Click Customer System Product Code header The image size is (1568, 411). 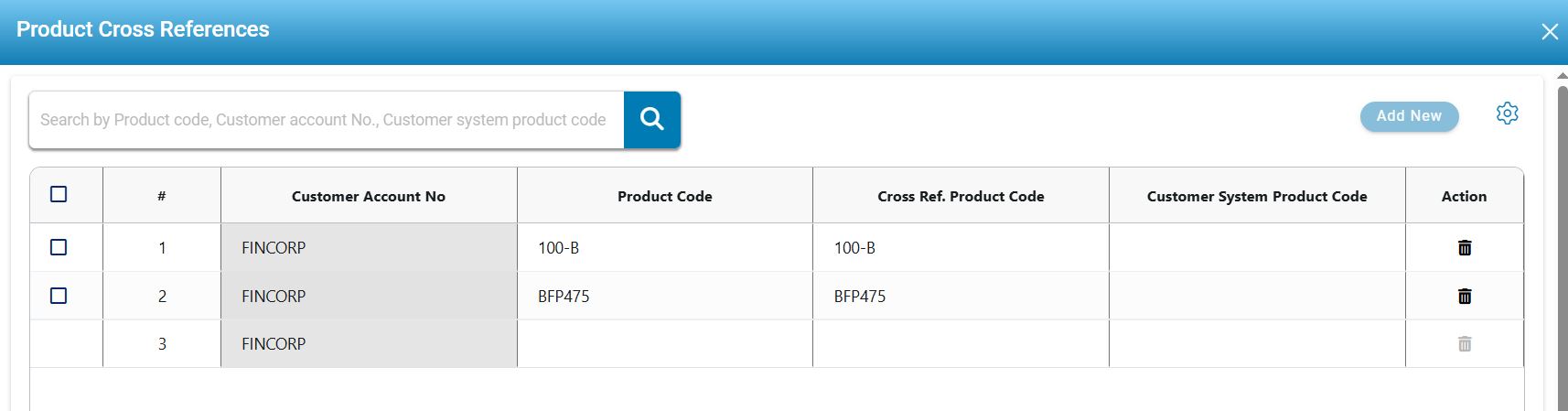pos(1256,196)
